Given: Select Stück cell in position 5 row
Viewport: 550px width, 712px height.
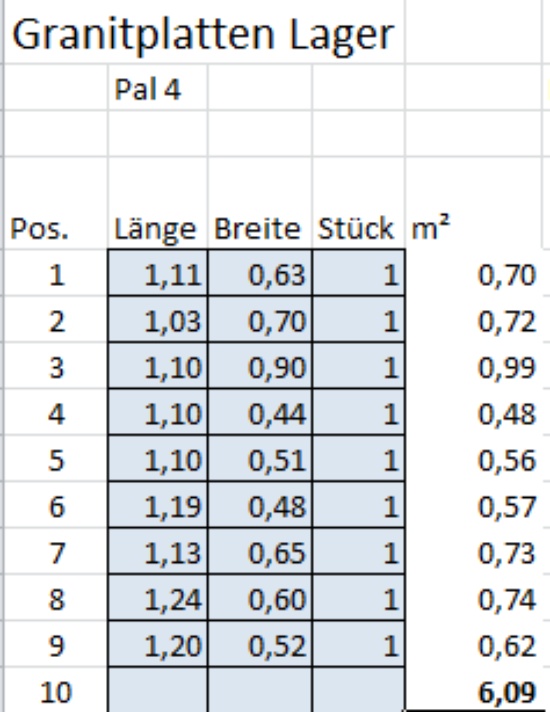Looking at the screenshot, I should [358, 459].
